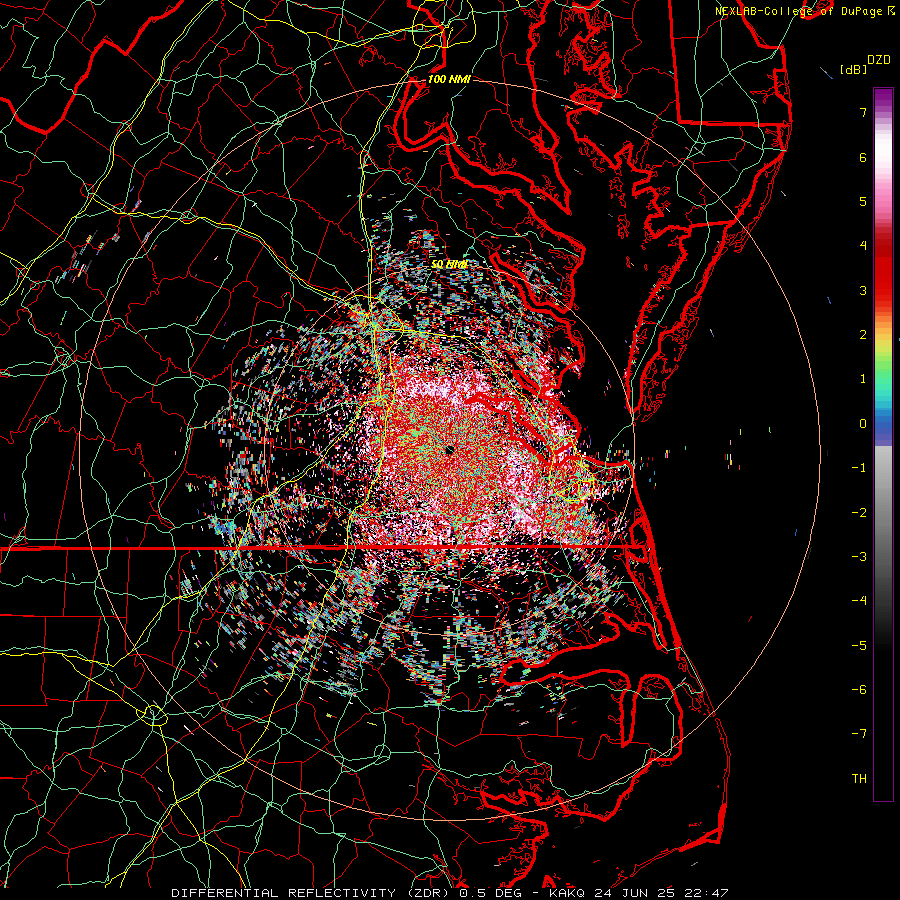Viewport: 900px width, 900px height.
Task: Click the 0 value on the color scale
Action: [x=863, y=424]
